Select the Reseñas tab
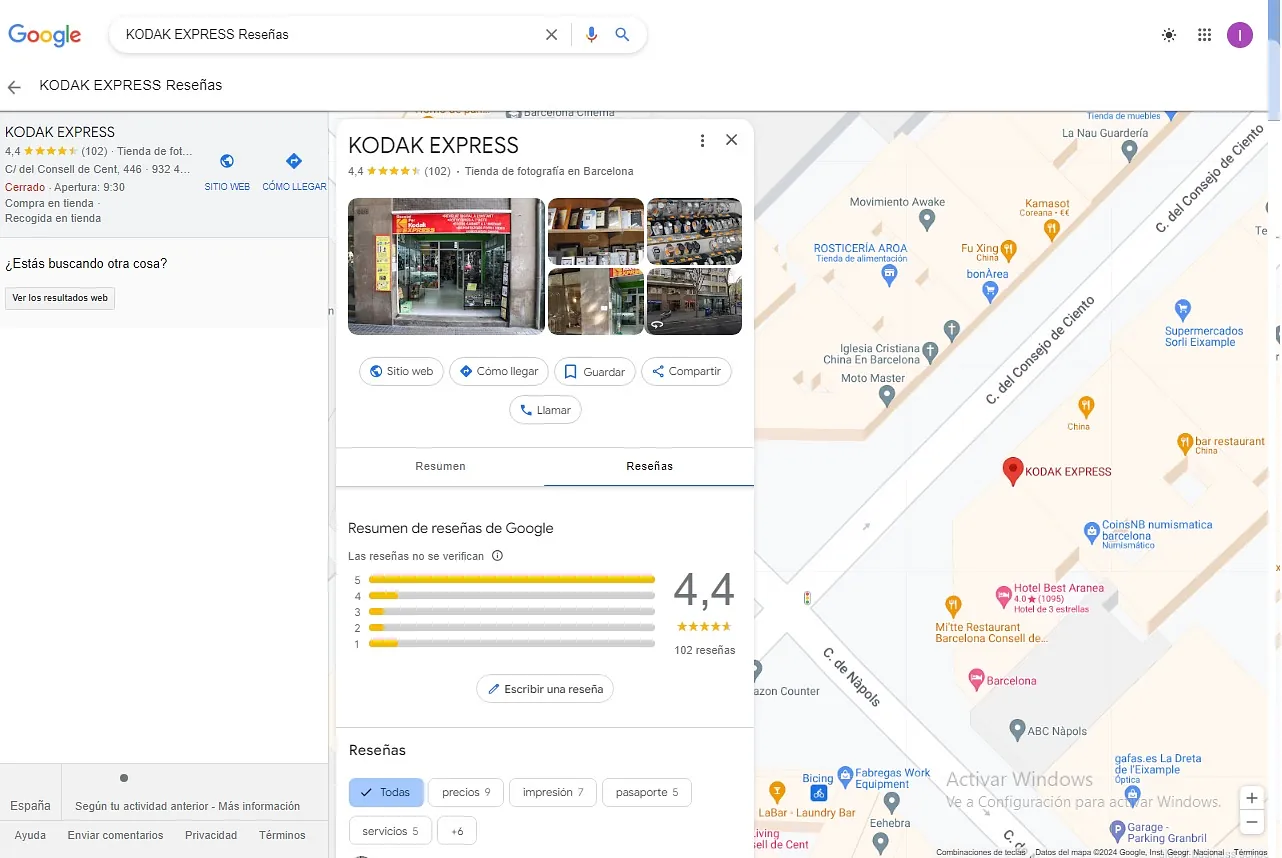 [x=649, y=466]
